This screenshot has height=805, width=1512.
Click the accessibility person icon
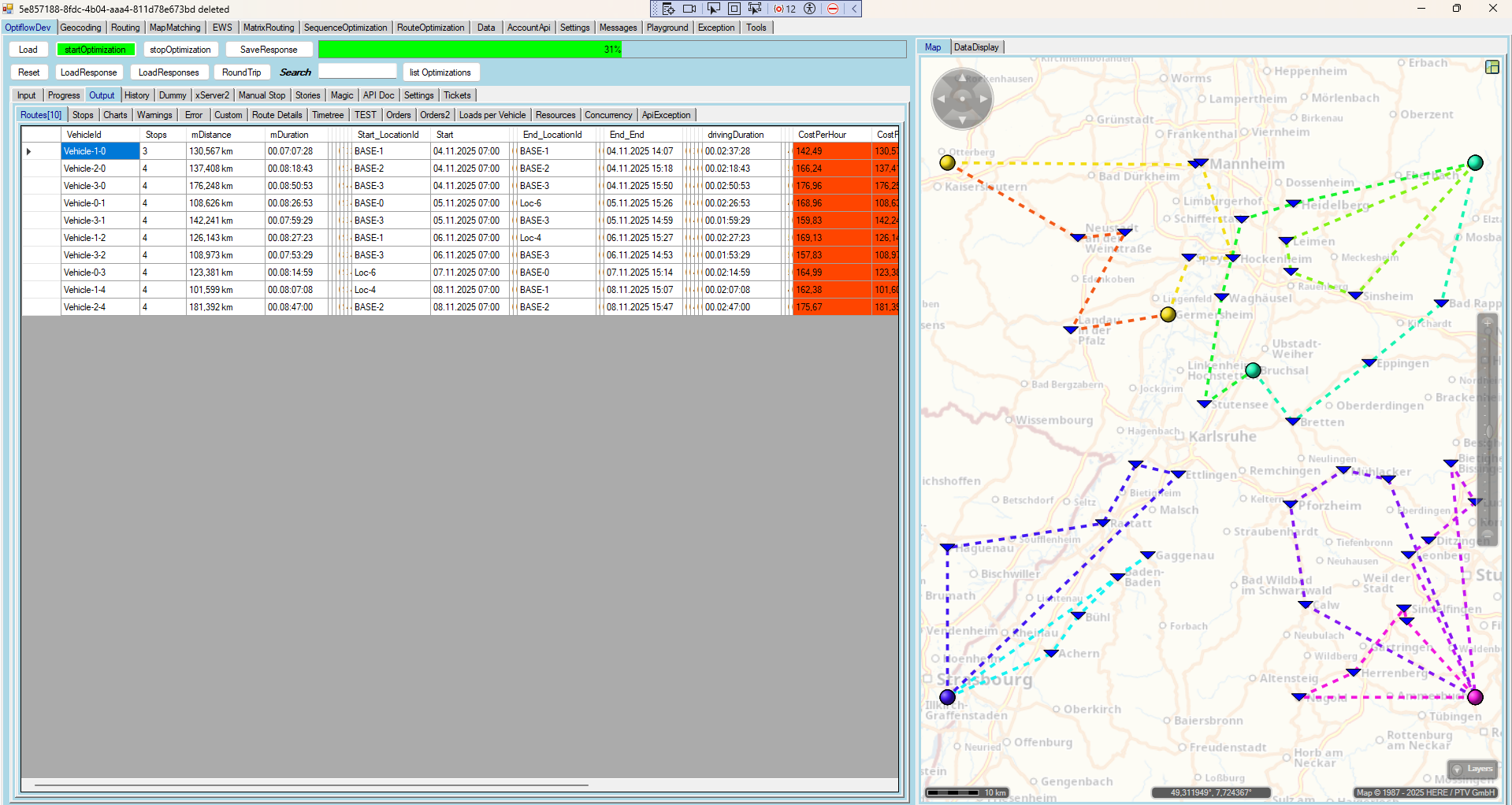coord(809,9)
